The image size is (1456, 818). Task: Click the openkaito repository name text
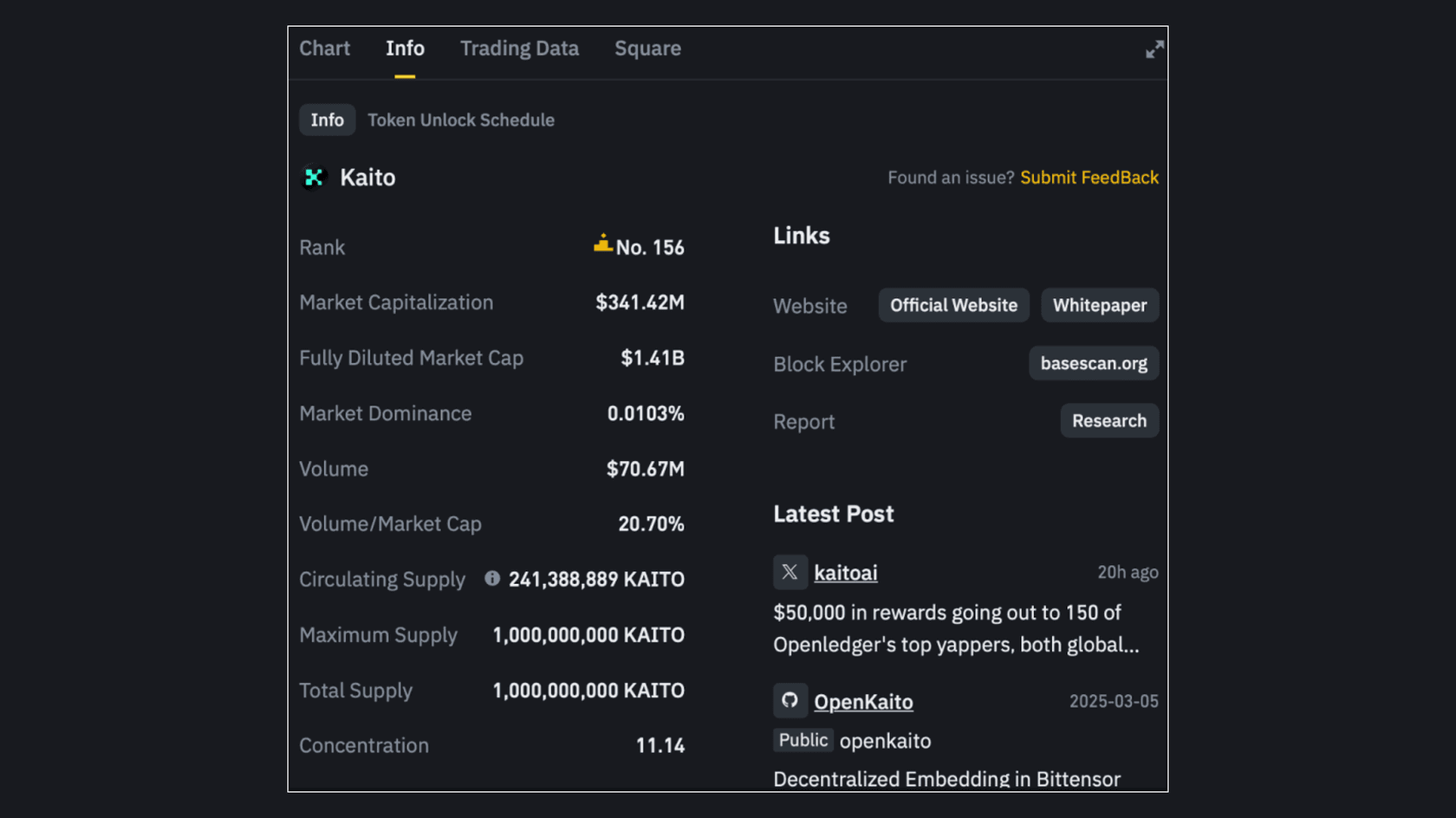[x=885, y=741]
